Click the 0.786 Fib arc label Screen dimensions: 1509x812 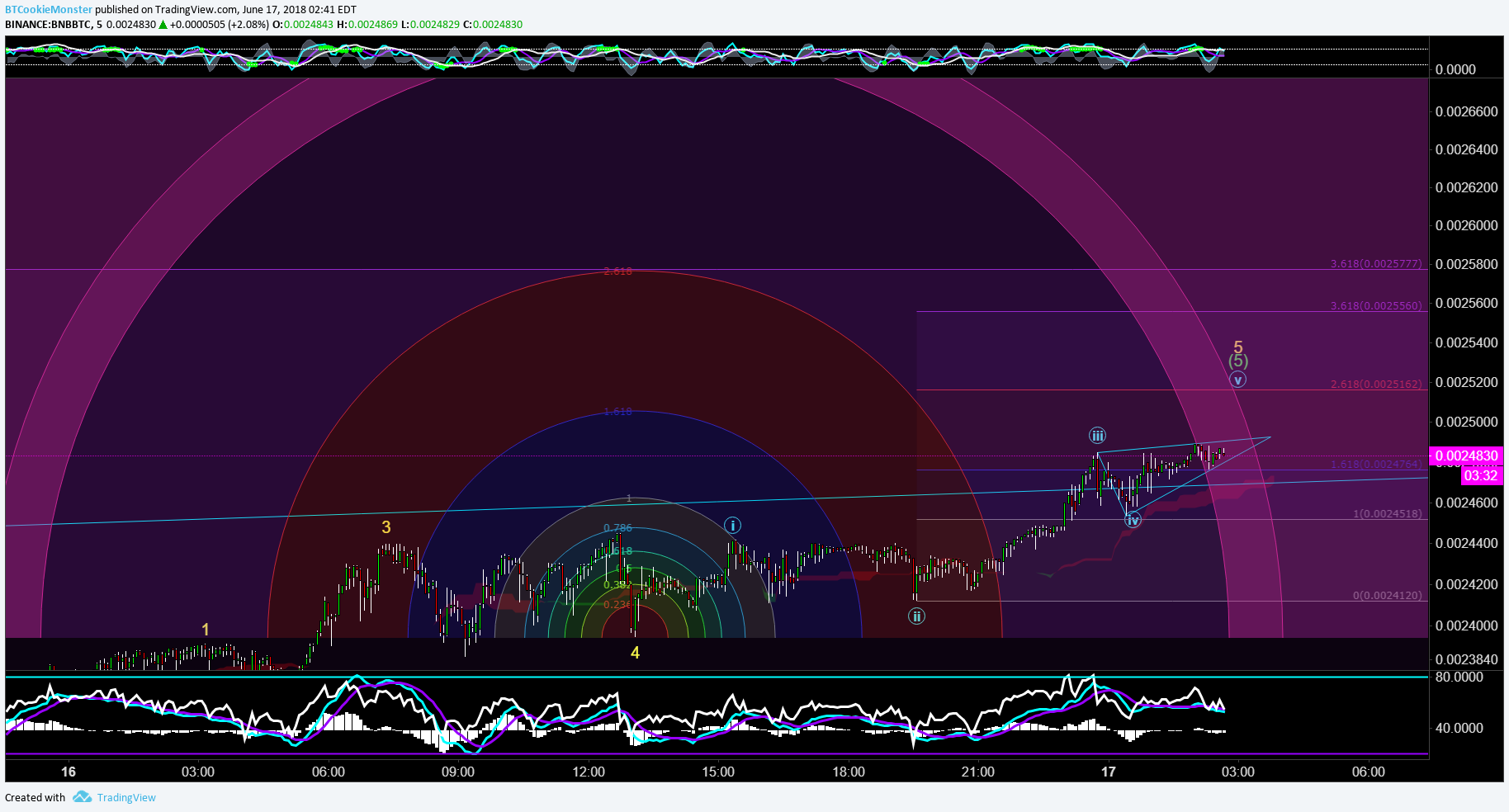pyautogui.click(x=617, y=528)
